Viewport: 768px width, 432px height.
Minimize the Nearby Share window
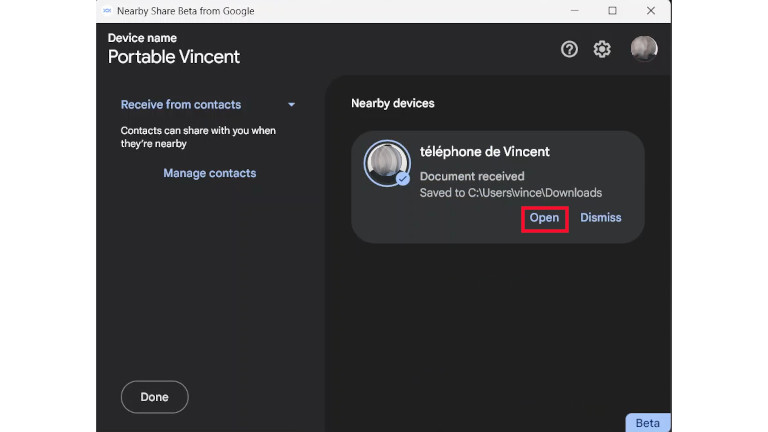575,11
